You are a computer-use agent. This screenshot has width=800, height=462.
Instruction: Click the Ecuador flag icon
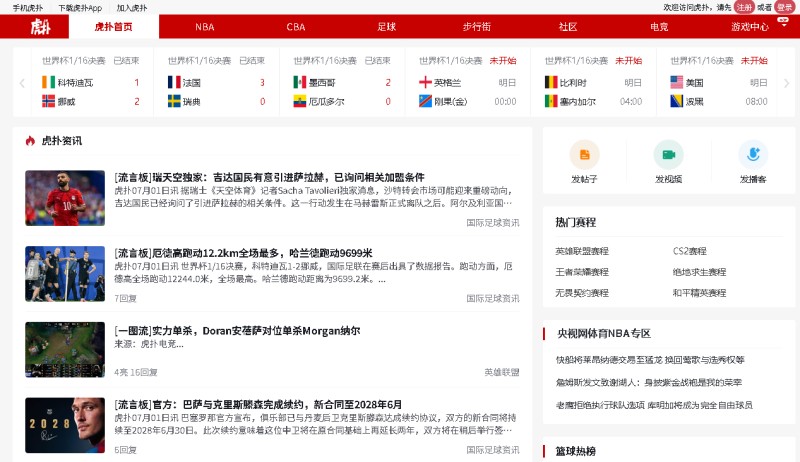pos(299,101)
